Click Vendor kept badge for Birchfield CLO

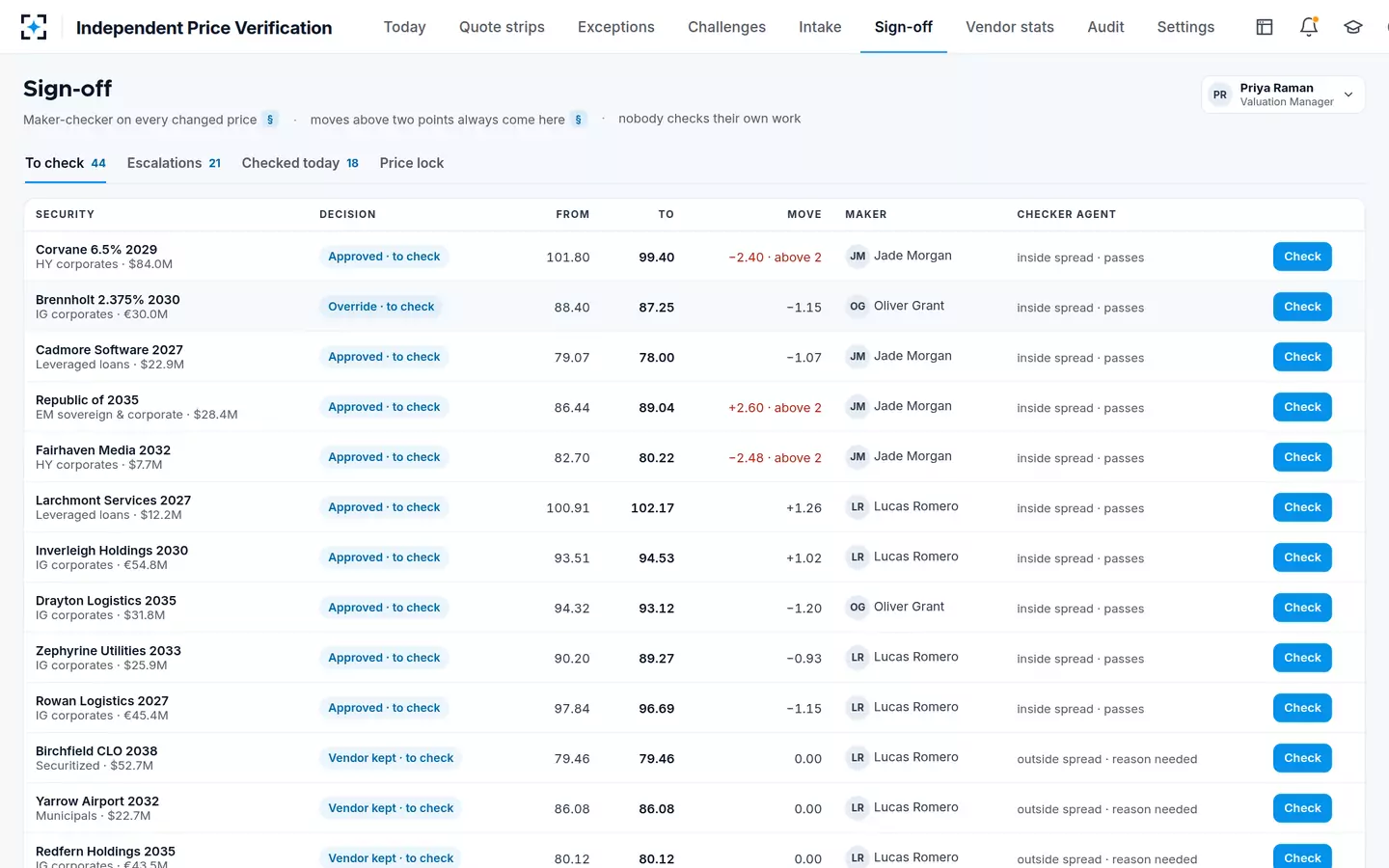(x=391, y=758)
